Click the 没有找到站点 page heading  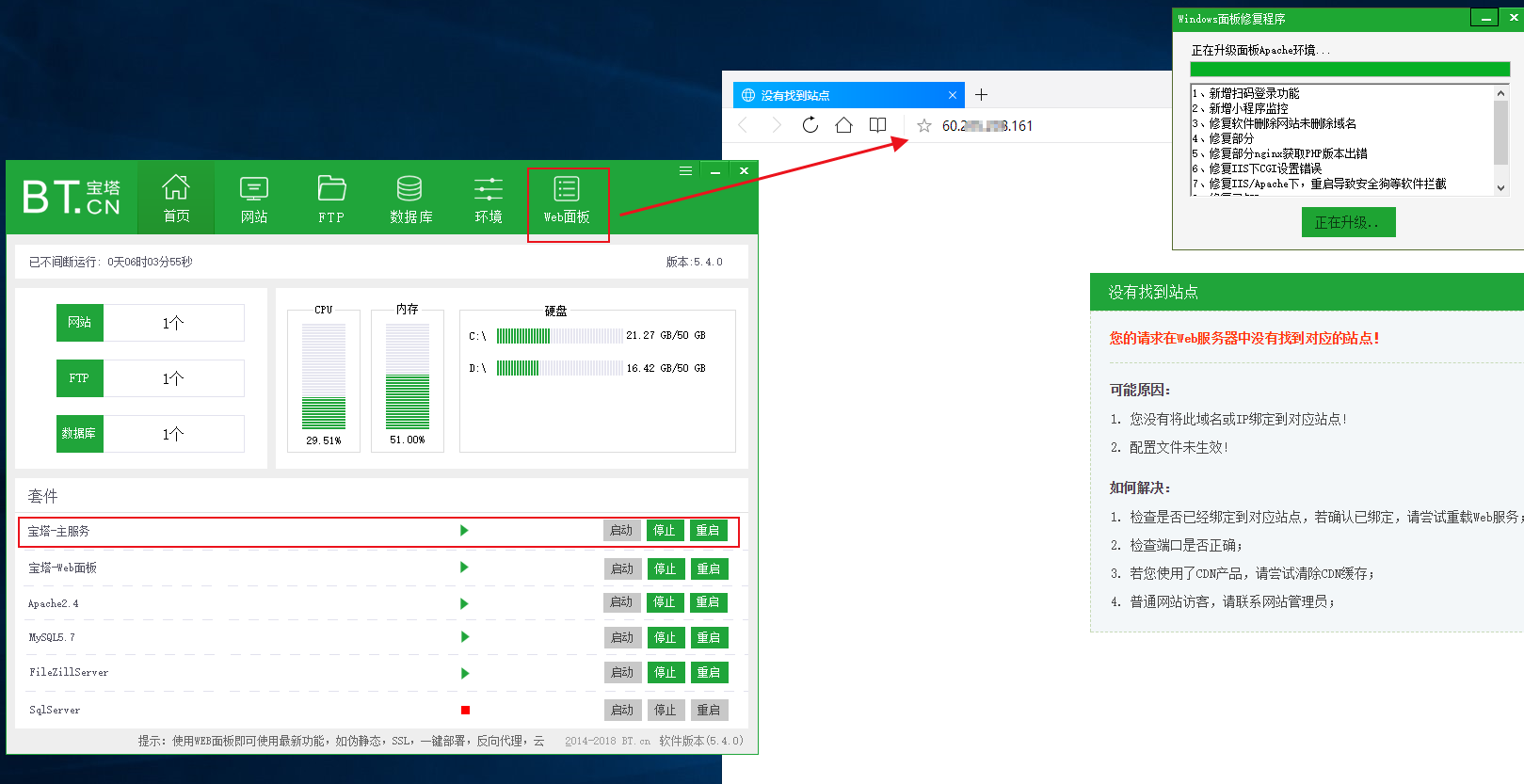pos(1153,292)
